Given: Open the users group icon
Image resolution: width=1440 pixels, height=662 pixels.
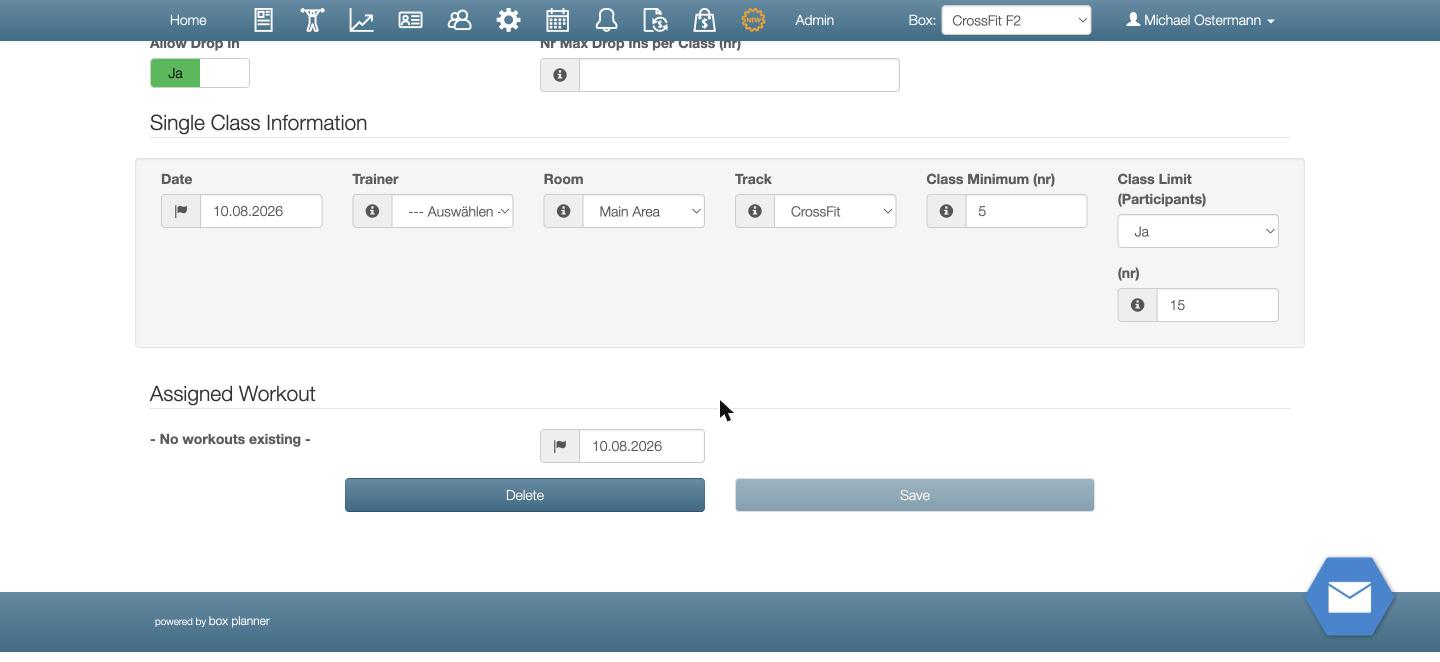Looking at the screenshot, I should click(459, 20).
